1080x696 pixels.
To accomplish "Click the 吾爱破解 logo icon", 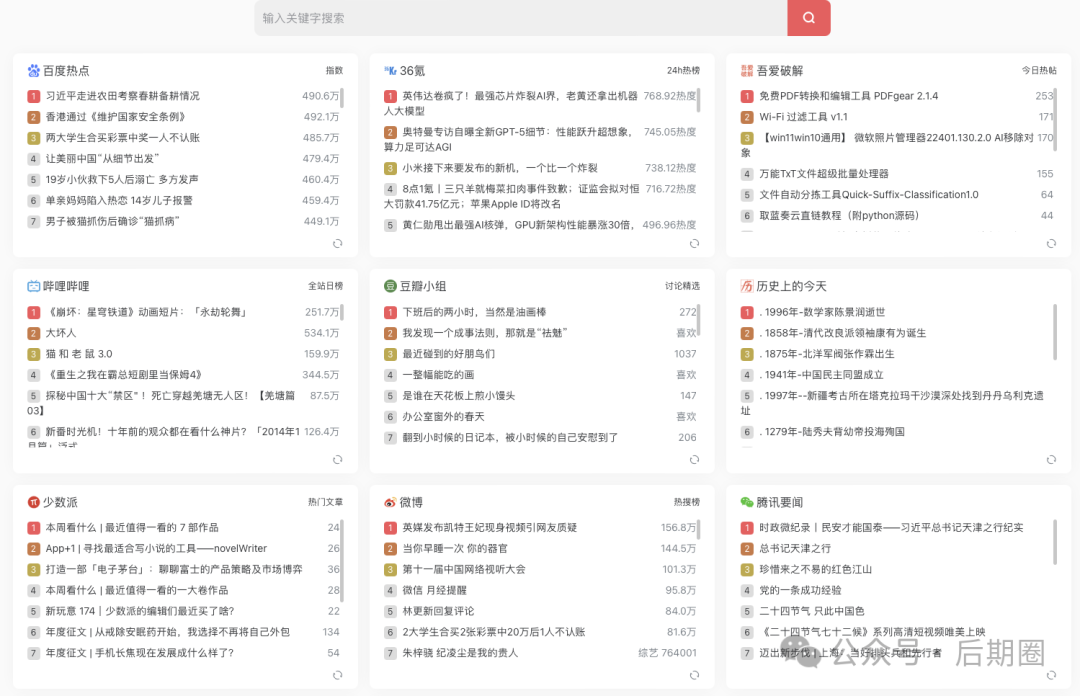I will [x=747, y=68].
